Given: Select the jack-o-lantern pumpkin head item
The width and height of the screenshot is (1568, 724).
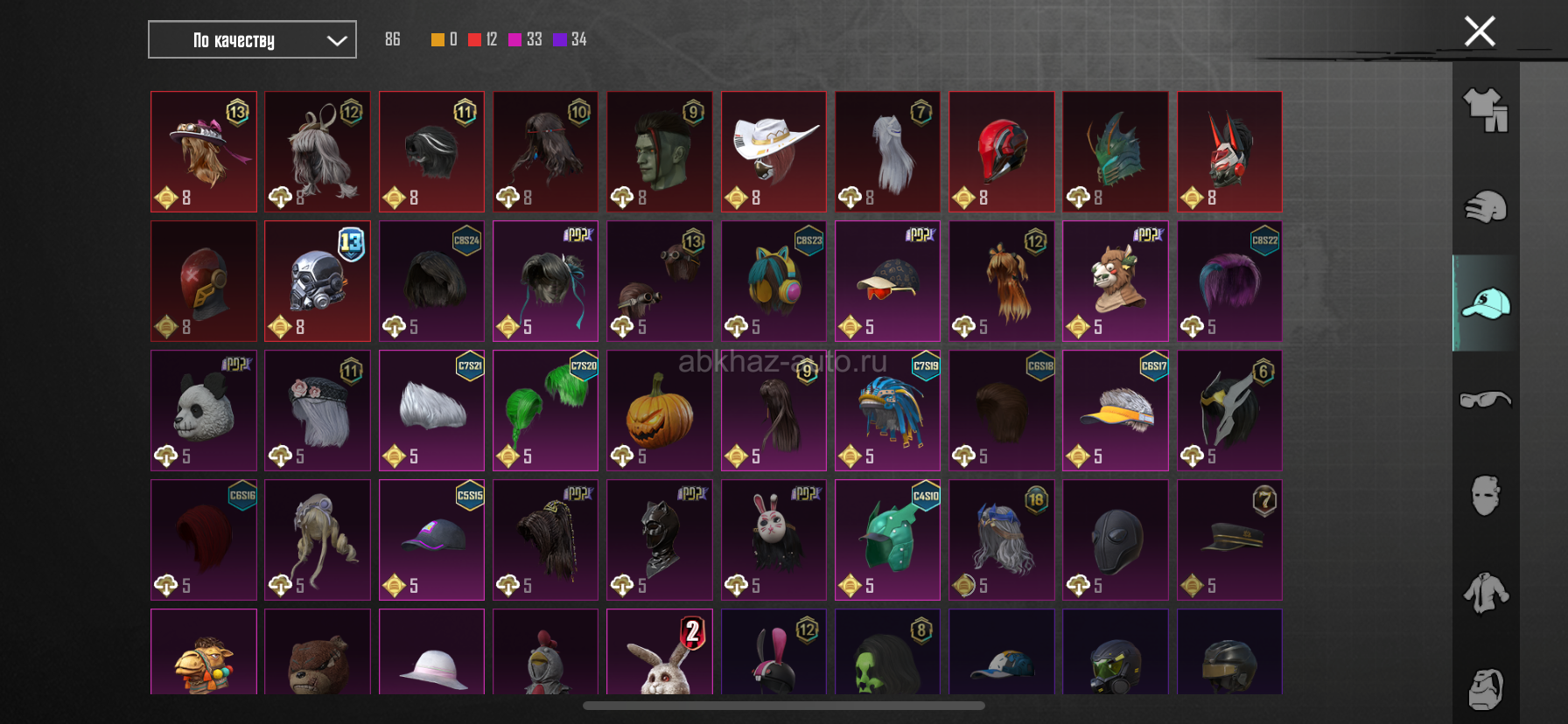Looking at the screenshot, I should click(660, 411).
